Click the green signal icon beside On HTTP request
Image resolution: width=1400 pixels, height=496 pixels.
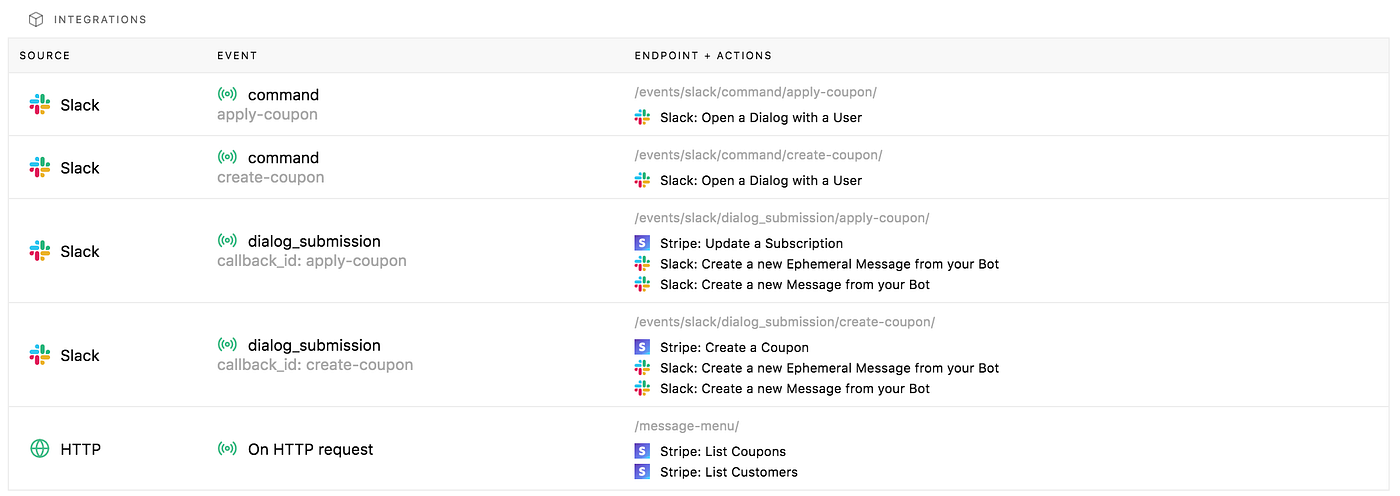pos(228,449)
